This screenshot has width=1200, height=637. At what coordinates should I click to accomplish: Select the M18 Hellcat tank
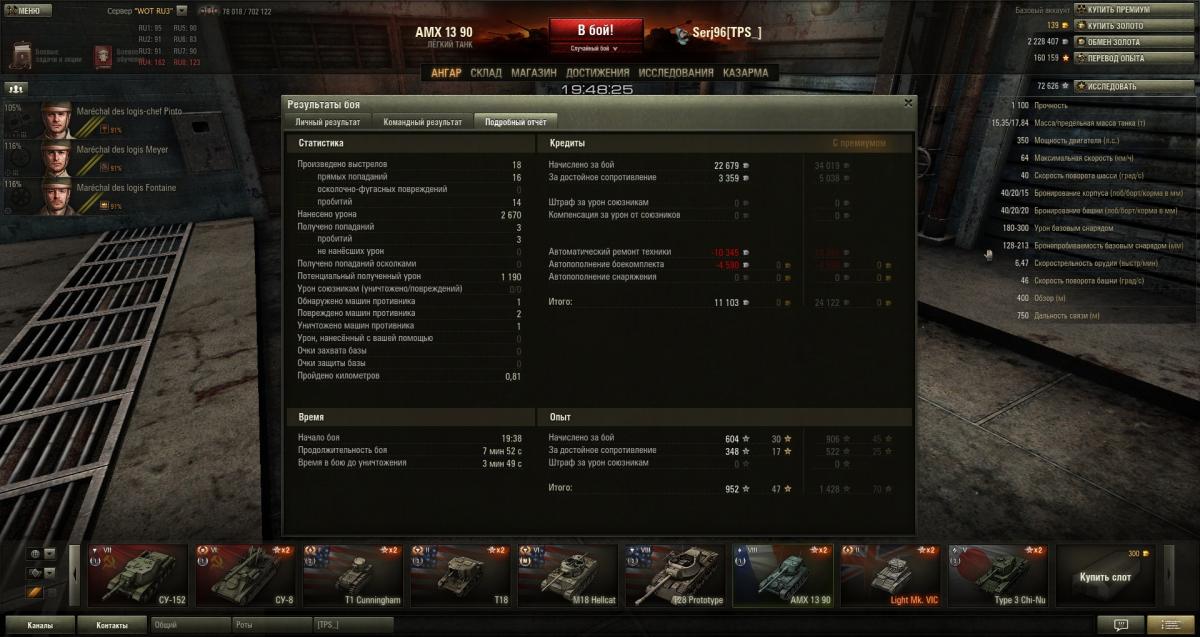(569, 575)
